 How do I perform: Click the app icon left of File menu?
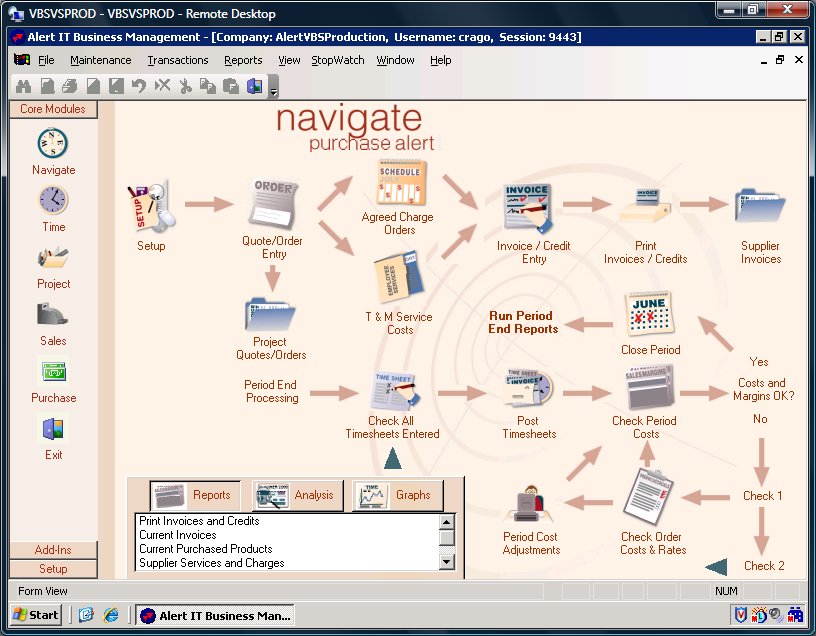coord(22,60)
